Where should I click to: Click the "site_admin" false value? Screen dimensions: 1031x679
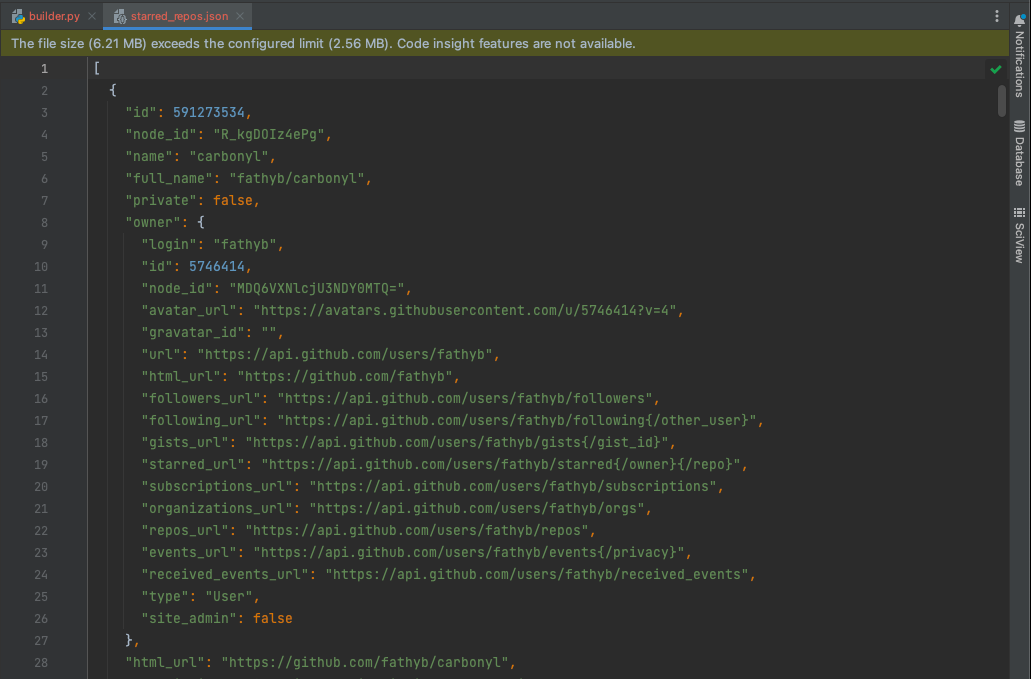tap(273, 619)
